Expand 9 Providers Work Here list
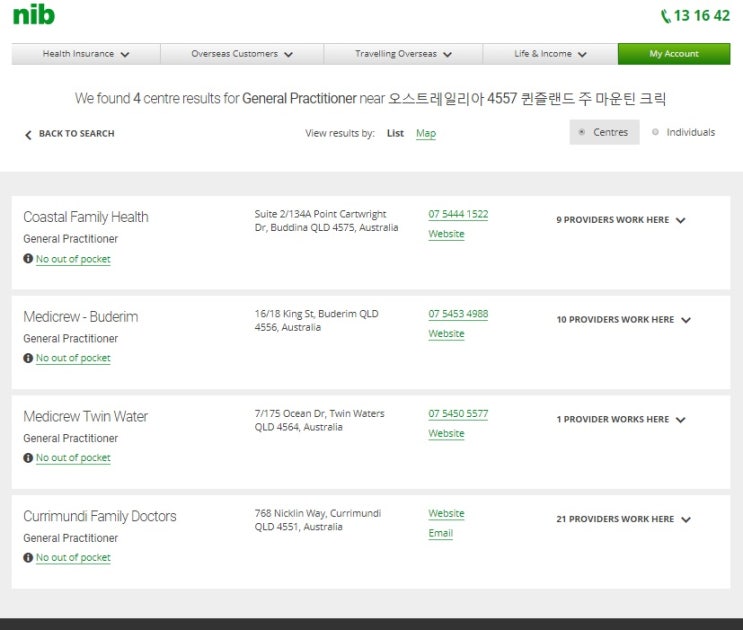743x630 pixels. tap(621, 220)
